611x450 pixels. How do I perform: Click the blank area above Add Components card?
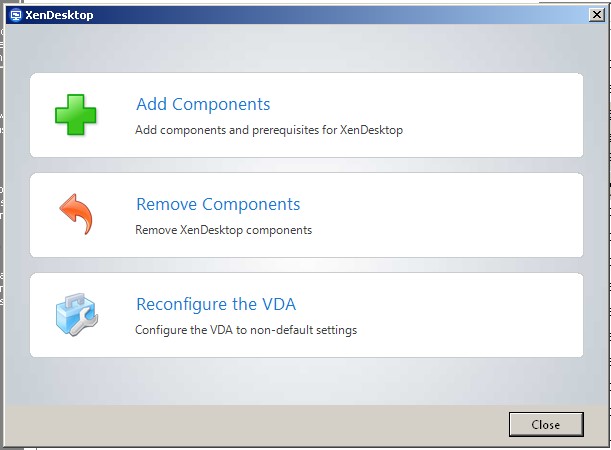(x=300, y=50)
